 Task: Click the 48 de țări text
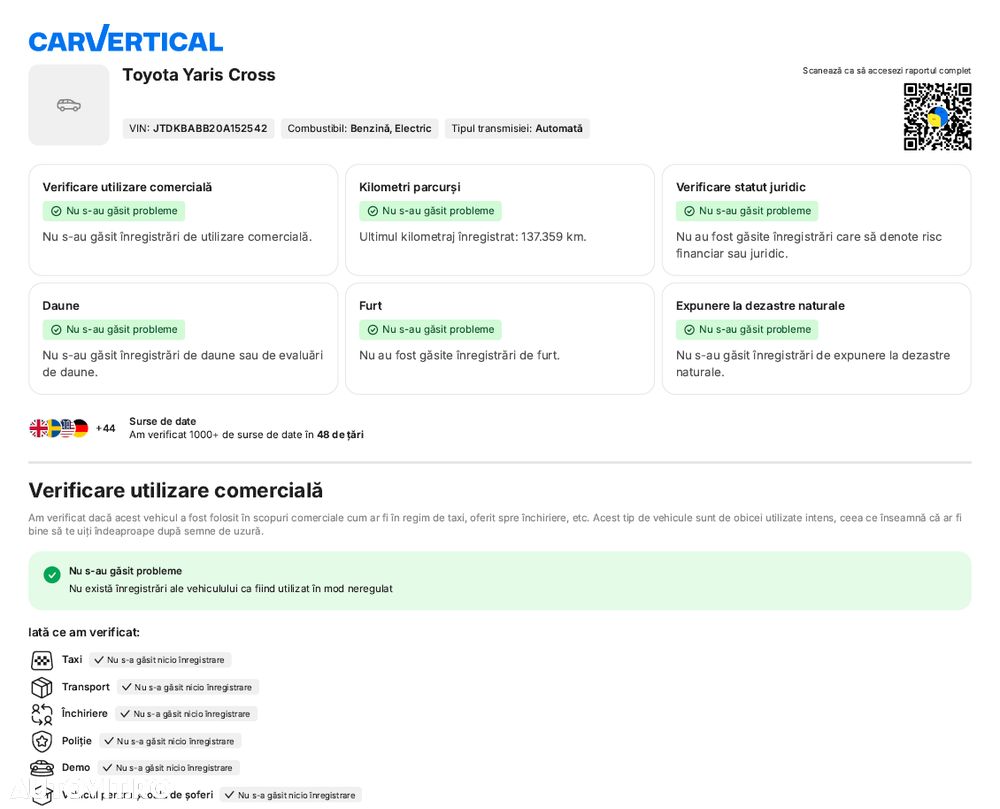[340, 435]
